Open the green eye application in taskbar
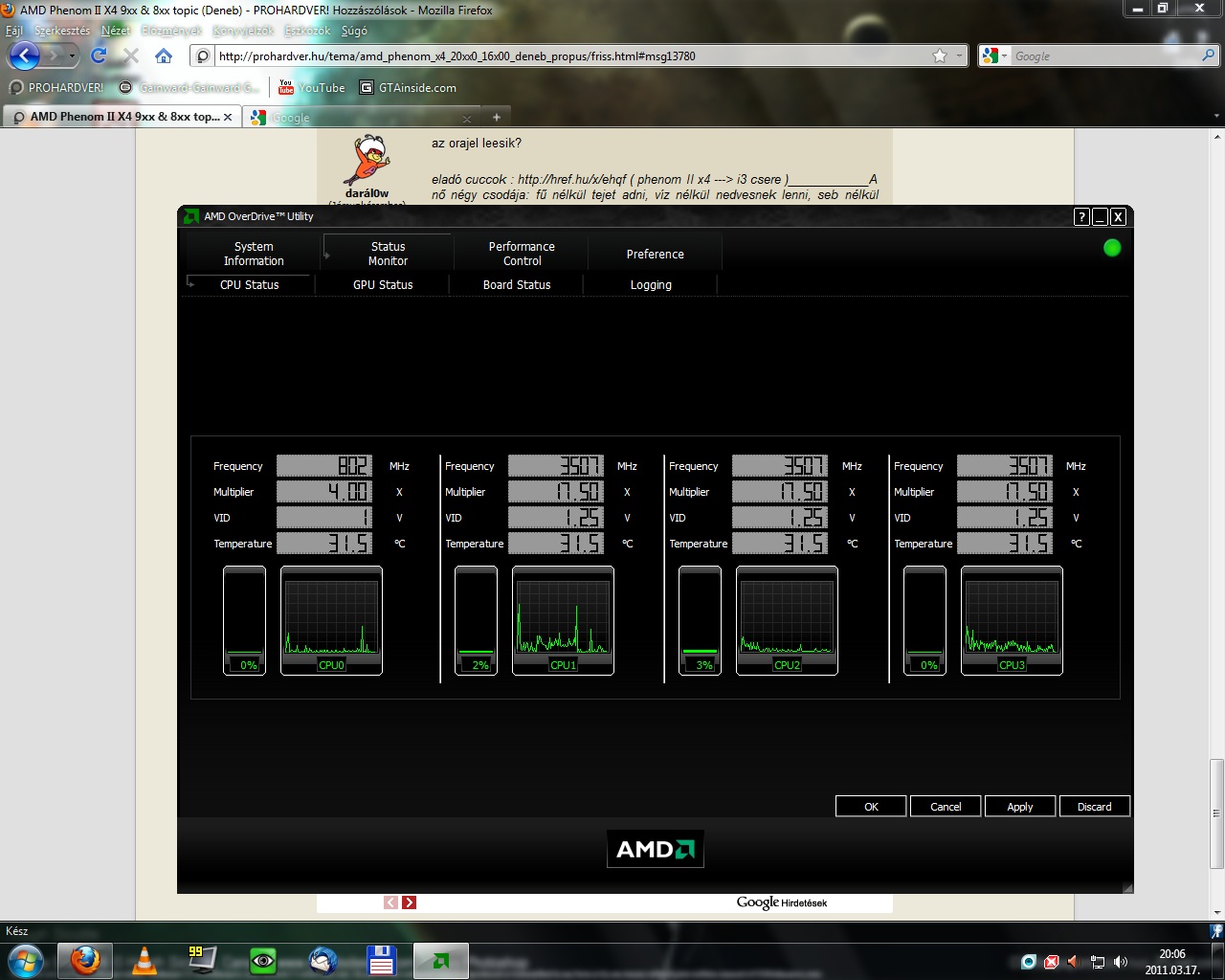The height and width of the screenshot is (980, 1225). coord(262,960)
